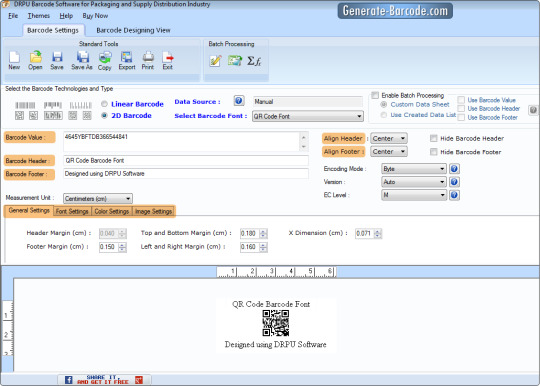Screen dimensions: 540x386
Task: Open a file with Open icon
Action: tap(35, 61)
